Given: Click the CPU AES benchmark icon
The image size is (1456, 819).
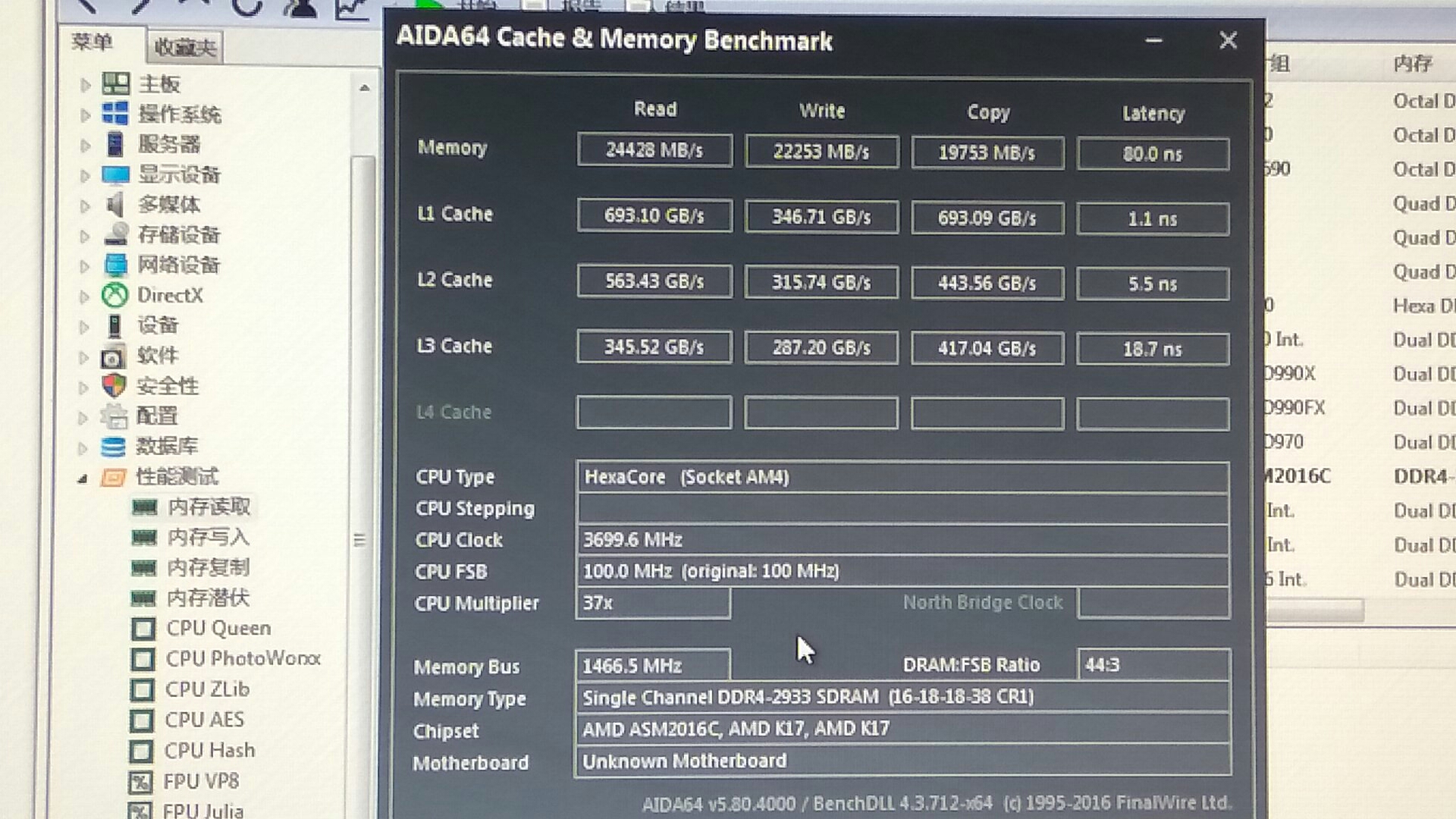Looking at the screenshot, I should 142,720.
